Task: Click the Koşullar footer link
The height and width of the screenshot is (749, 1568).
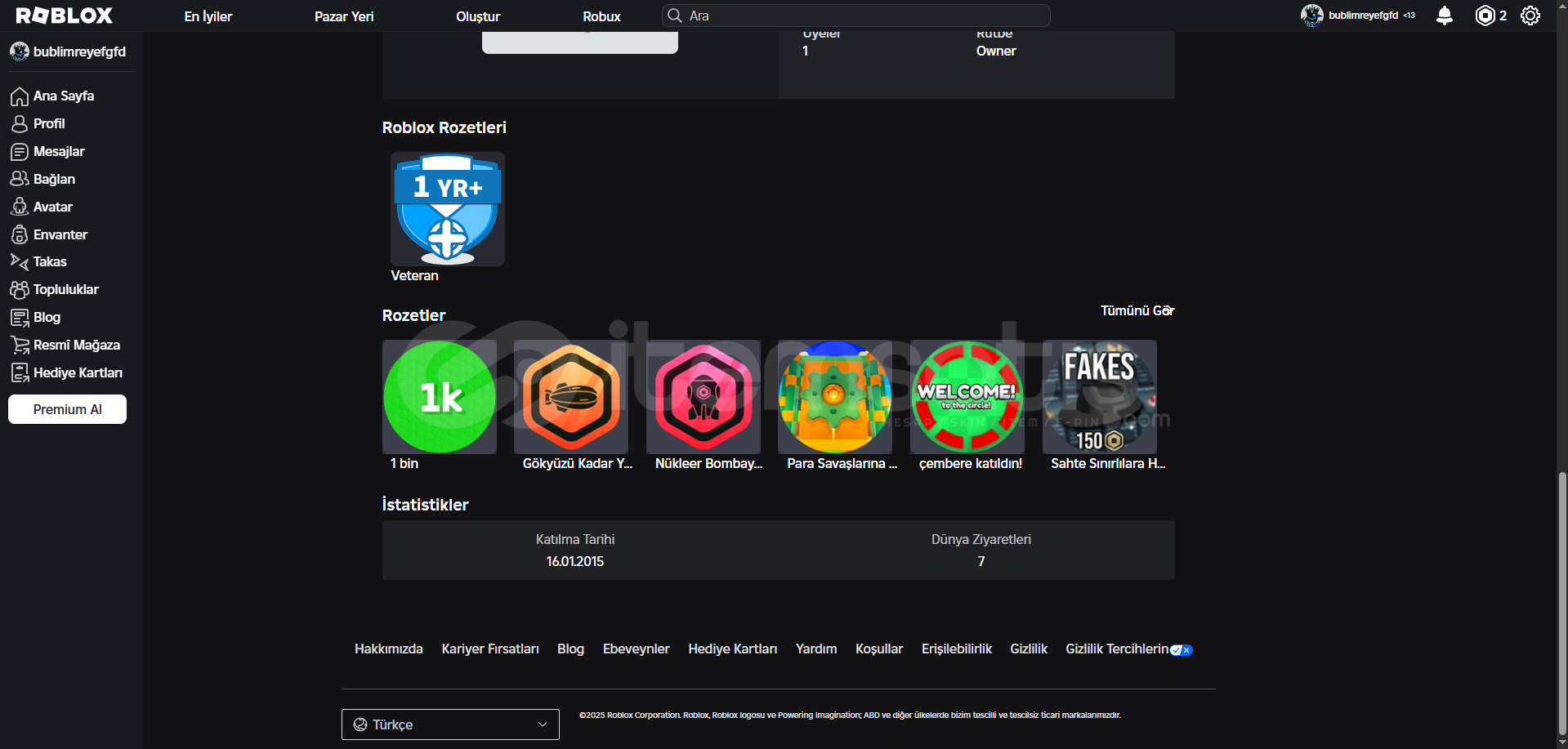Action: (879, 649)
